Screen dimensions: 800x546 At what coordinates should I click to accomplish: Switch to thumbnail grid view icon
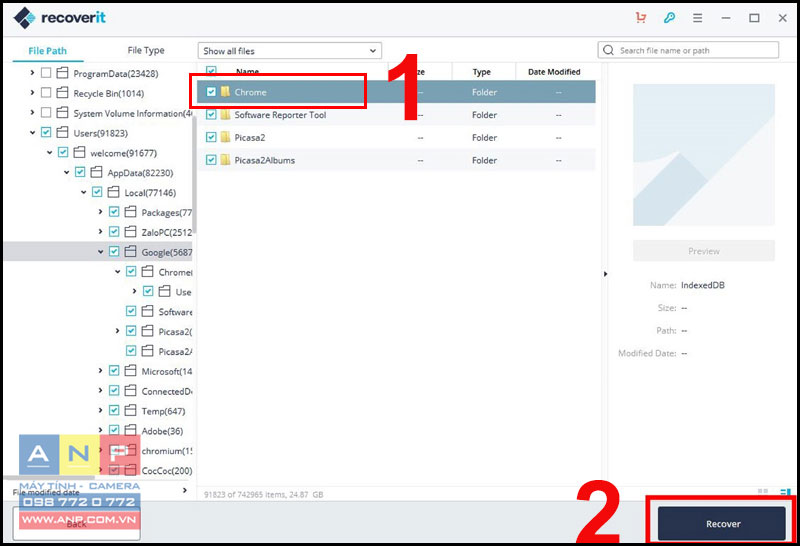[x=763, y=491]
